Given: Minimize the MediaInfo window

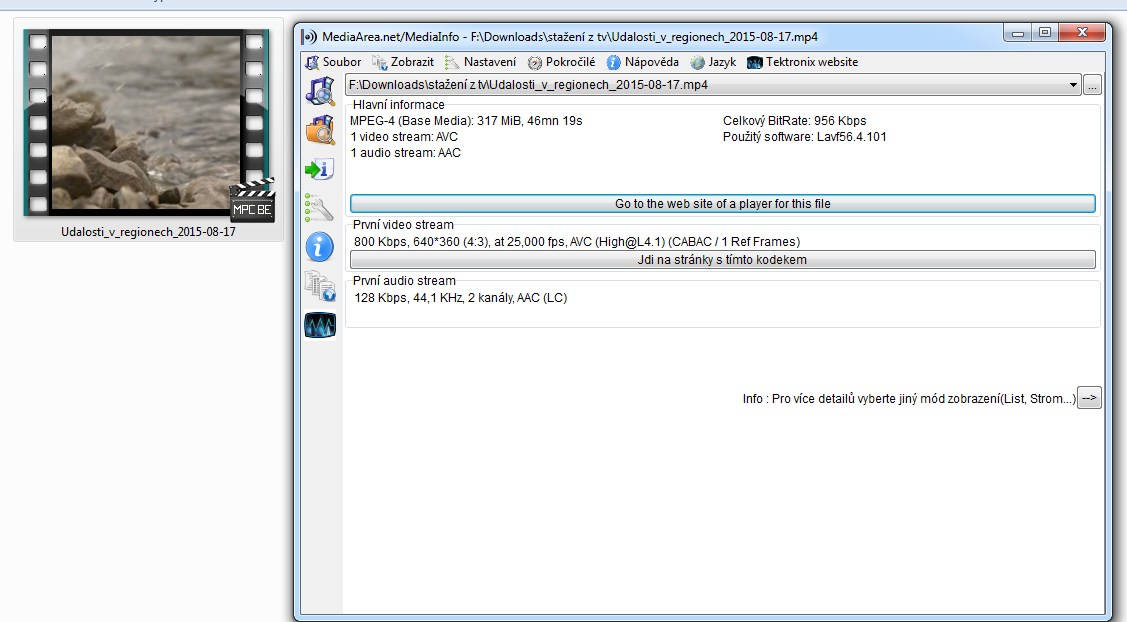Looking at the screenshot, I should click(1017, 33).
